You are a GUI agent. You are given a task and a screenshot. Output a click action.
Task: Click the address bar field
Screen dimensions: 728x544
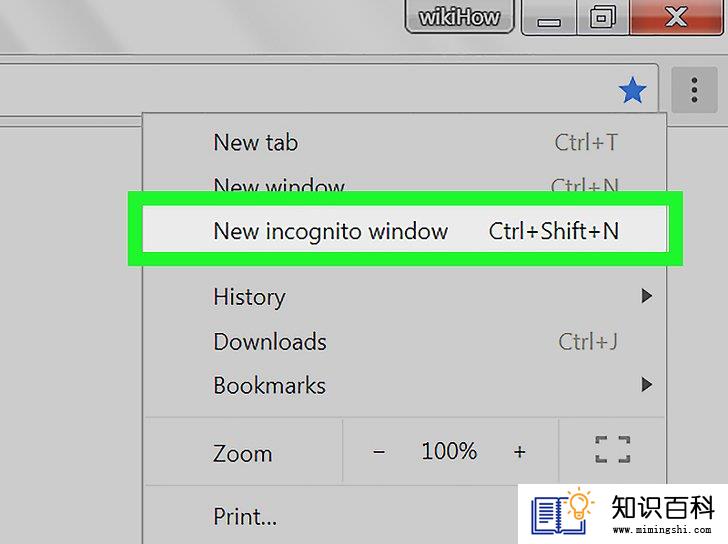306,90
